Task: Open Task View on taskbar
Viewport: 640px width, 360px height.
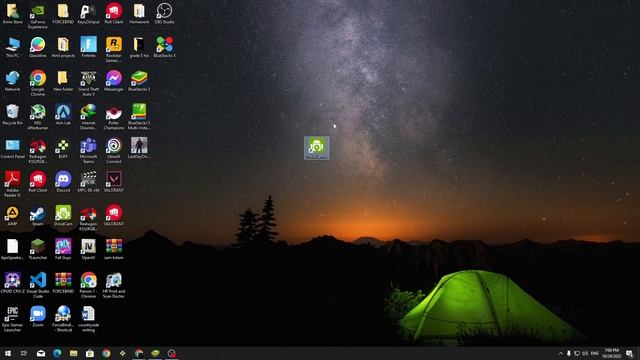Action: [24, 353]
